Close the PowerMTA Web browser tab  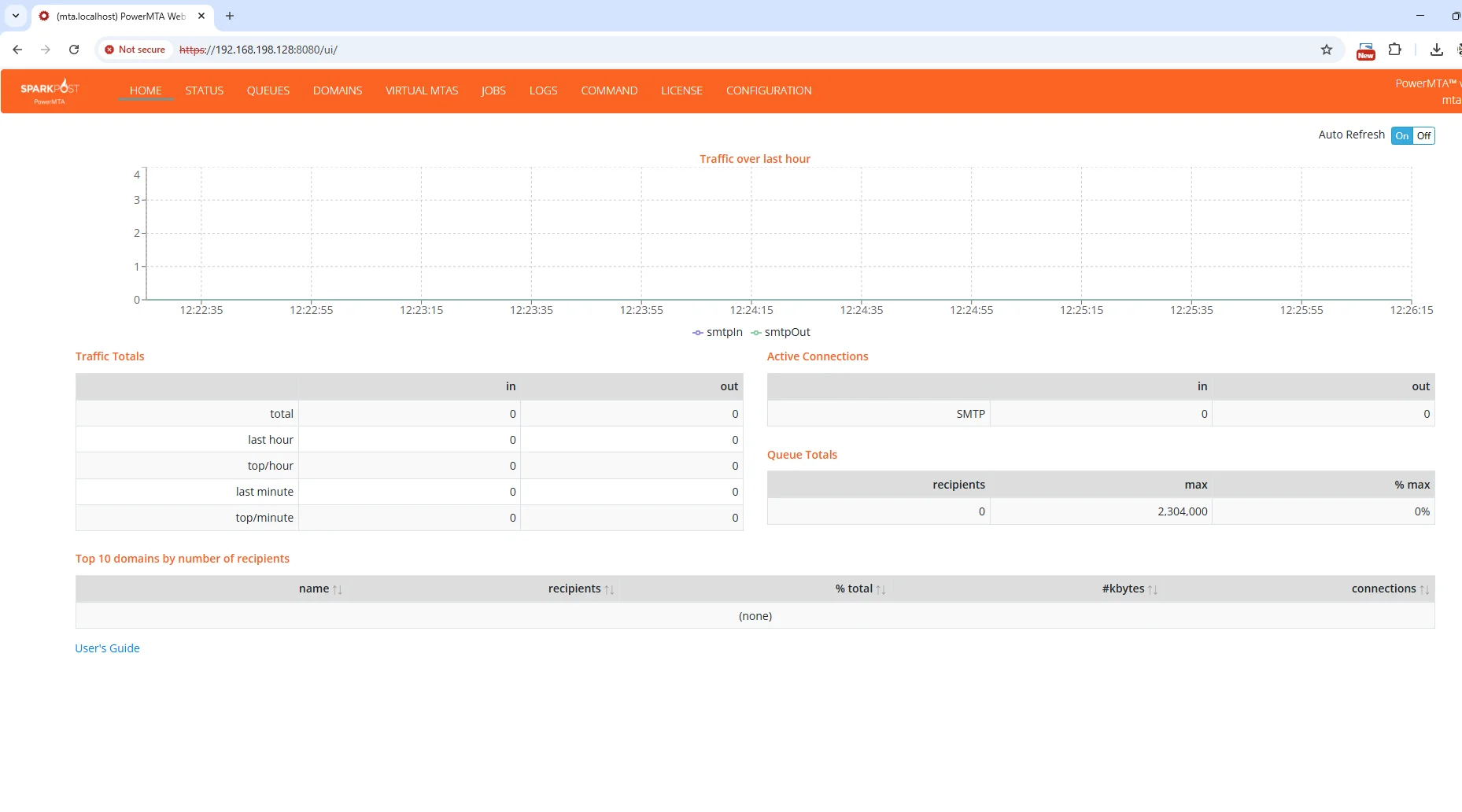tap(201, 16)
